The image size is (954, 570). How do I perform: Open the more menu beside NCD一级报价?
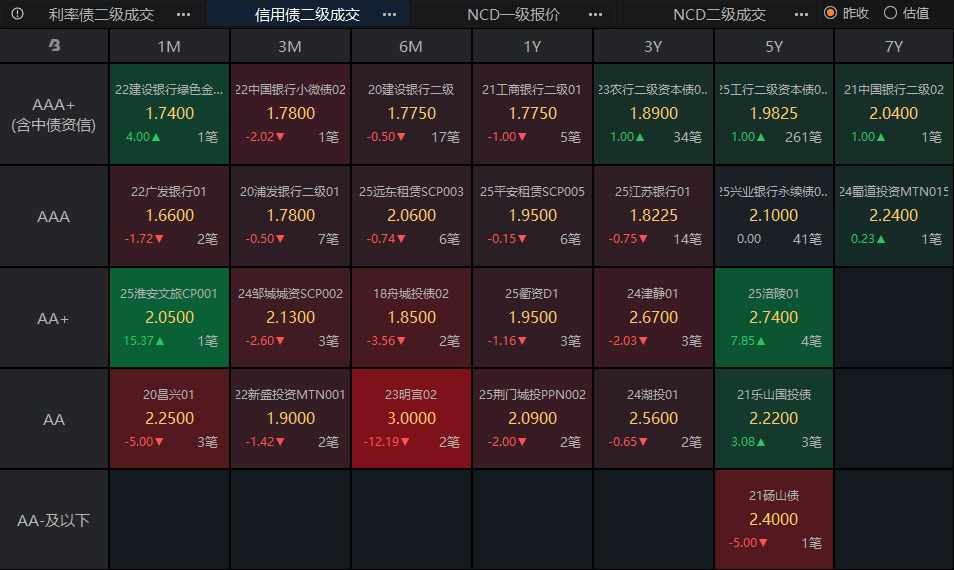pos(596,14)
